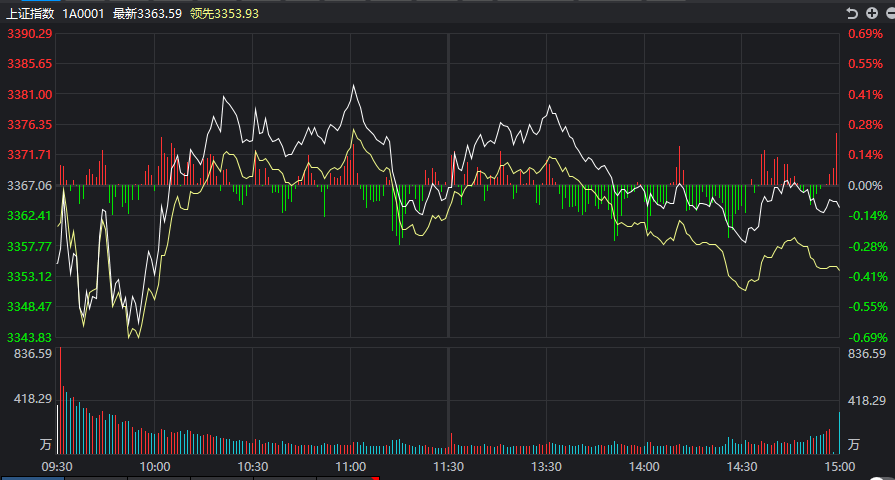895x480 pixels.
Task: Select the 09:30 market open time marker
Action: (57, 467)
